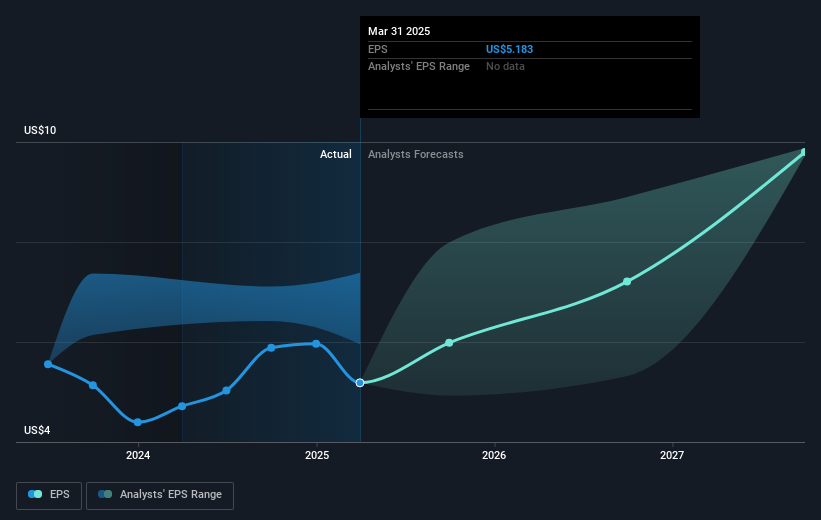The image size is (821, 520).
Task: Click the mid-2024 EPS data point
Action: coord(226,391)
